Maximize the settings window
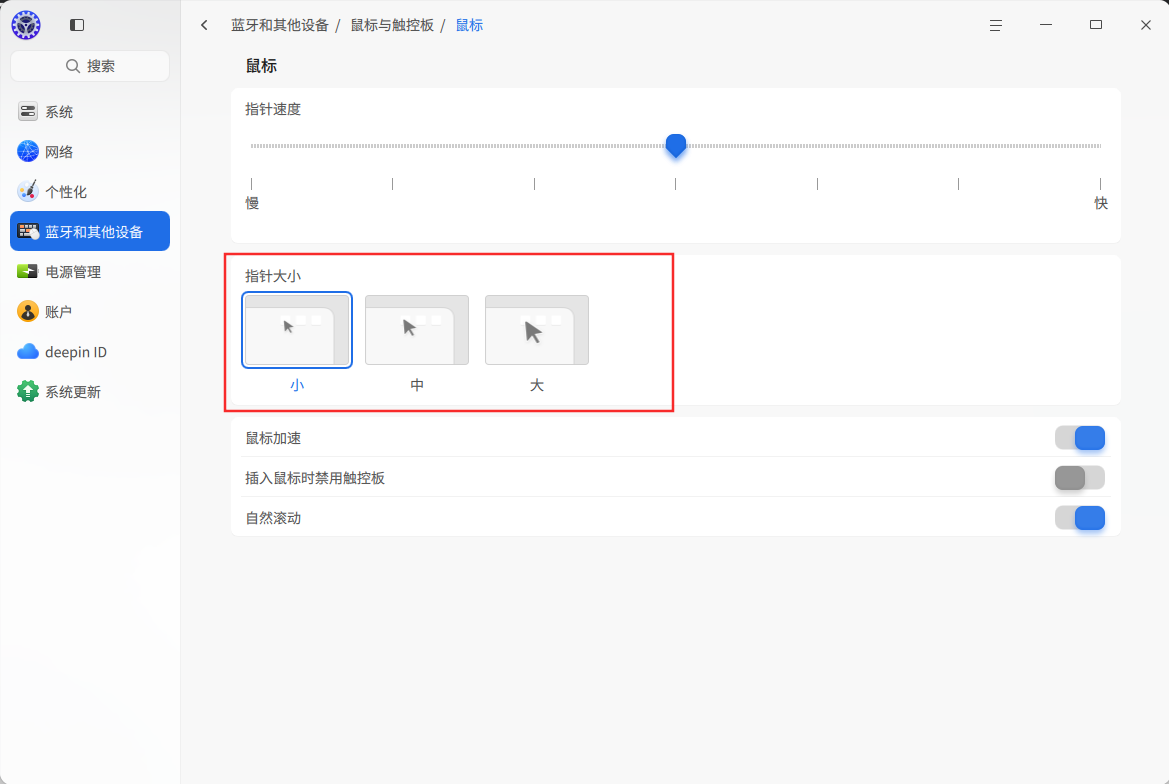The height and width of the screenshot is (784, 1169). point(1096,25)
